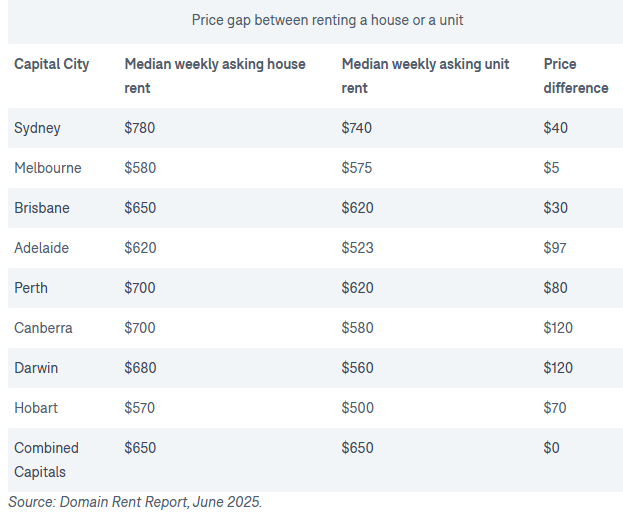Click Sydney's $780 house rent value
The image size is (623, 525).
click(x=140, y=128)
